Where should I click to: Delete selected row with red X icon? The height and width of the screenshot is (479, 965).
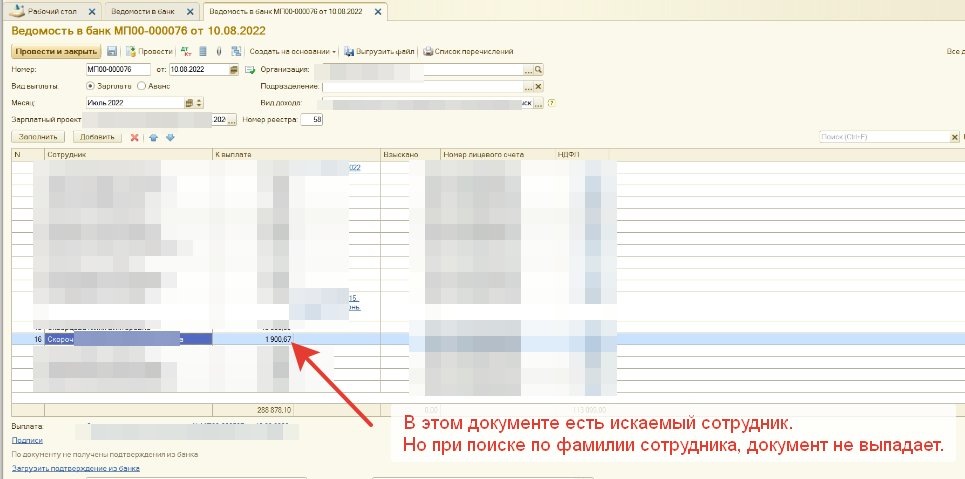(134, 137)
